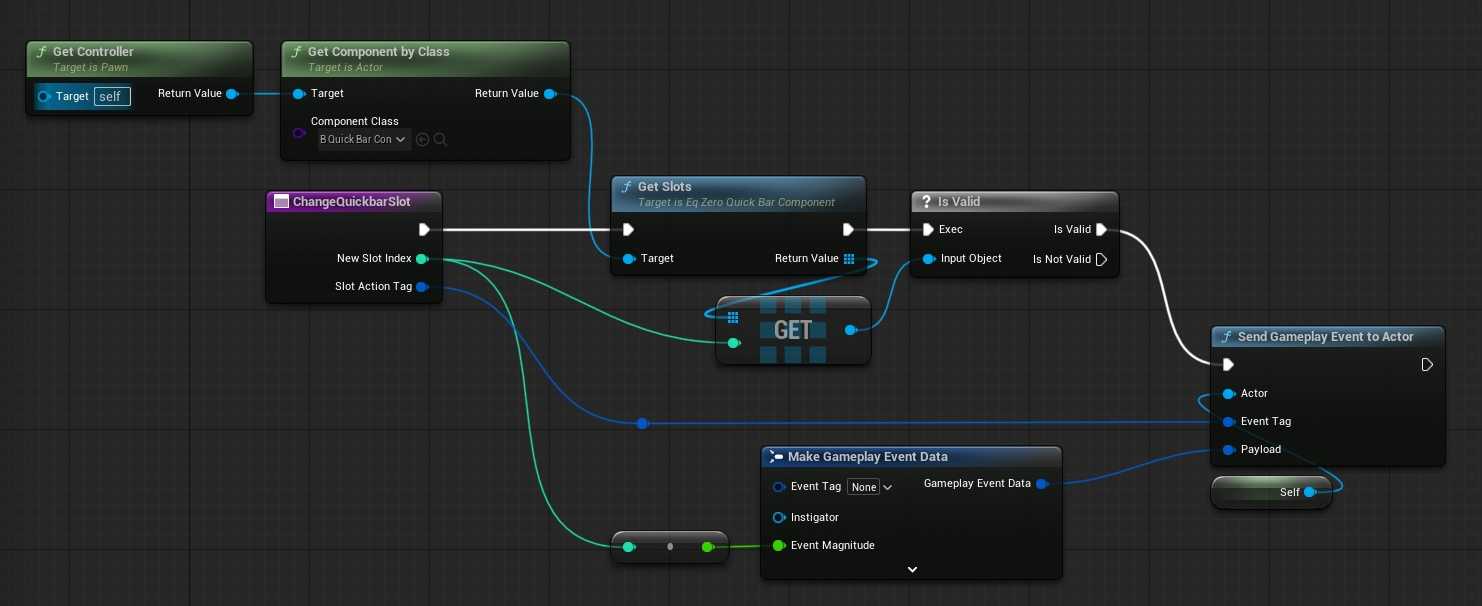Open the Component Class dropdown
1482x606 pixels.
(362, 140)
